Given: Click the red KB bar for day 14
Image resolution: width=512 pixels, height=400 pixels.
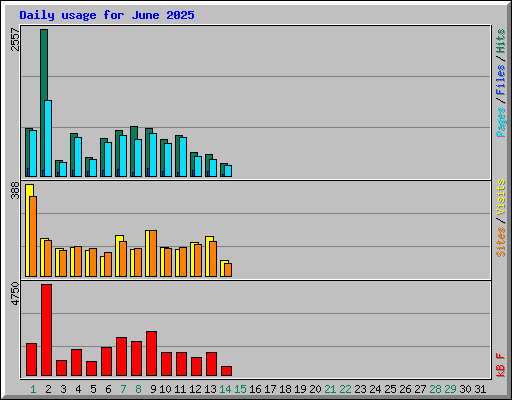Looking at the screenshot, I should tap(226, 371).
